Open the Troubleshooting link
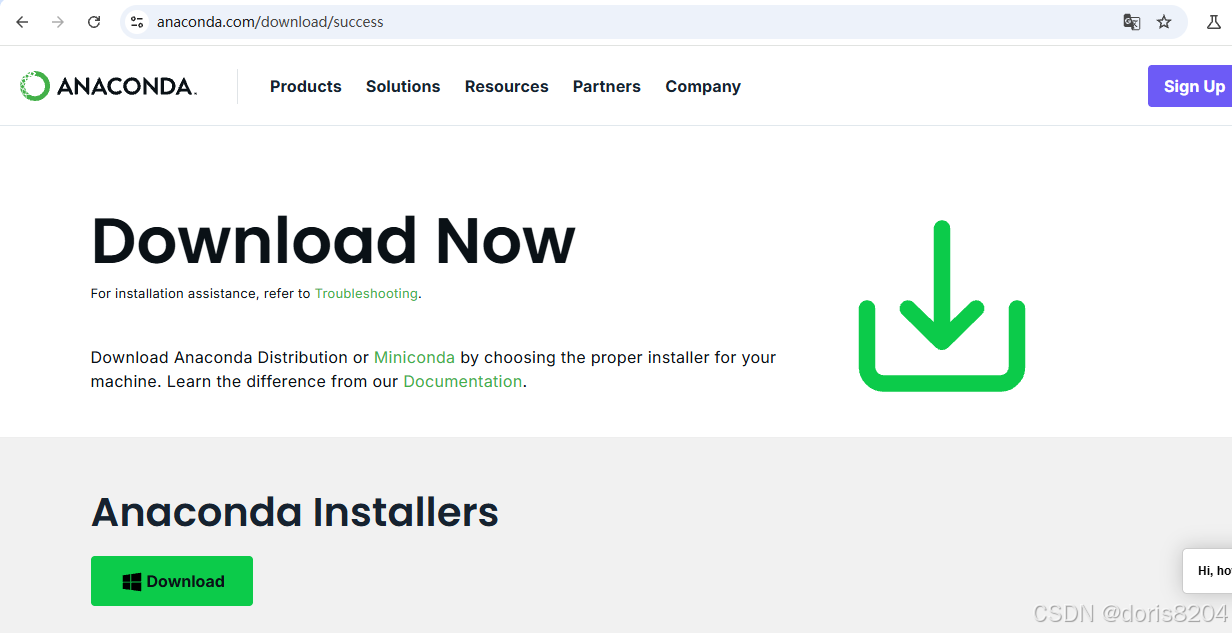Screen dimensions: 1232x633 366,294
